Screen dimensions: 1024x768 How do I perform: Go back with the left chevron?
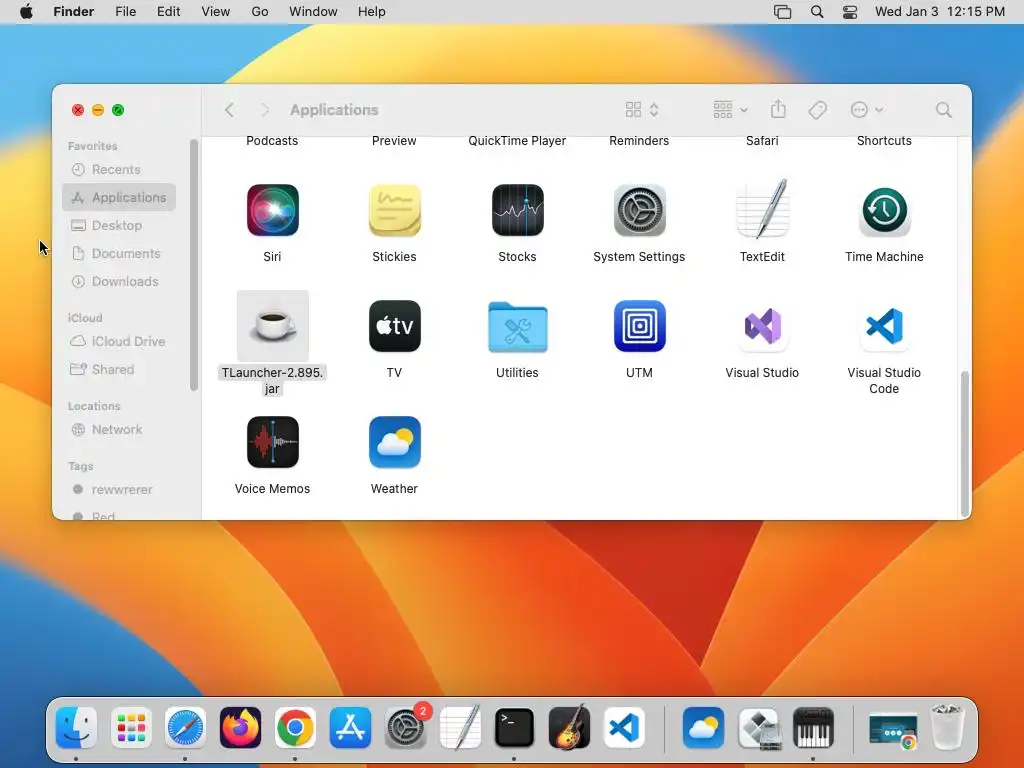(x=229, y=110)
